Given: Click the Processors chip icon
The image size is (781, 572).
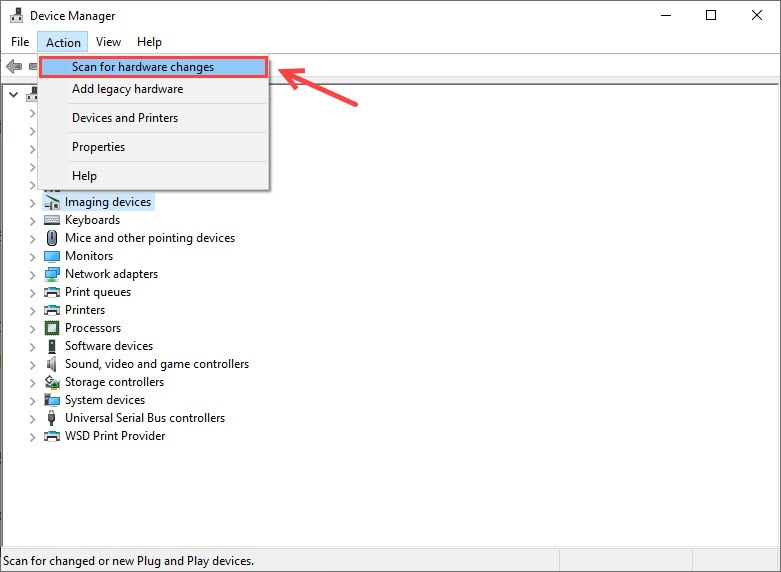Looking at the screenshot, I should (x=52, y=328).
